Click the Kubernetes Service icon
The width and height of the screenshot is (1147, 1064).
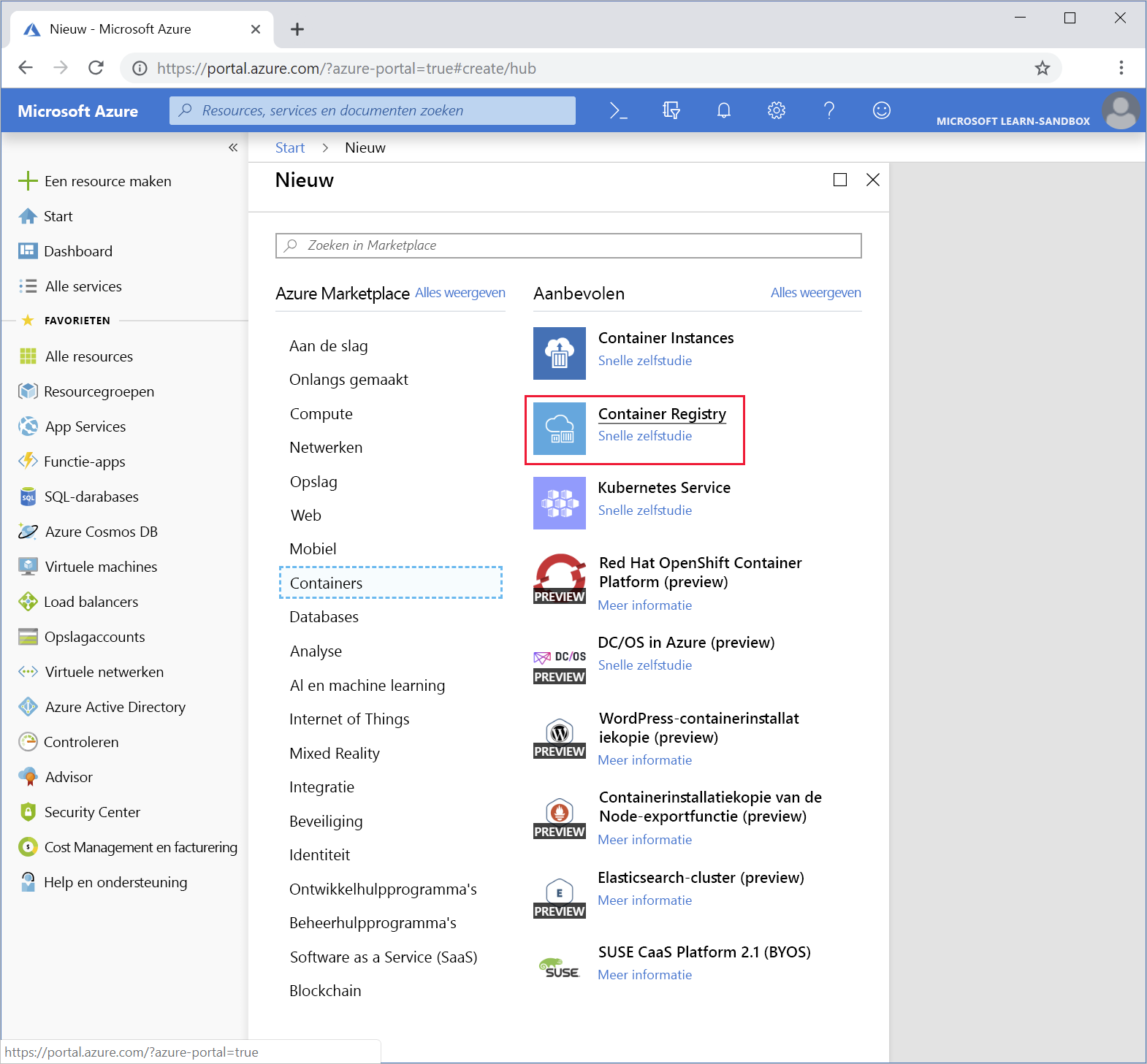point(560,503)
